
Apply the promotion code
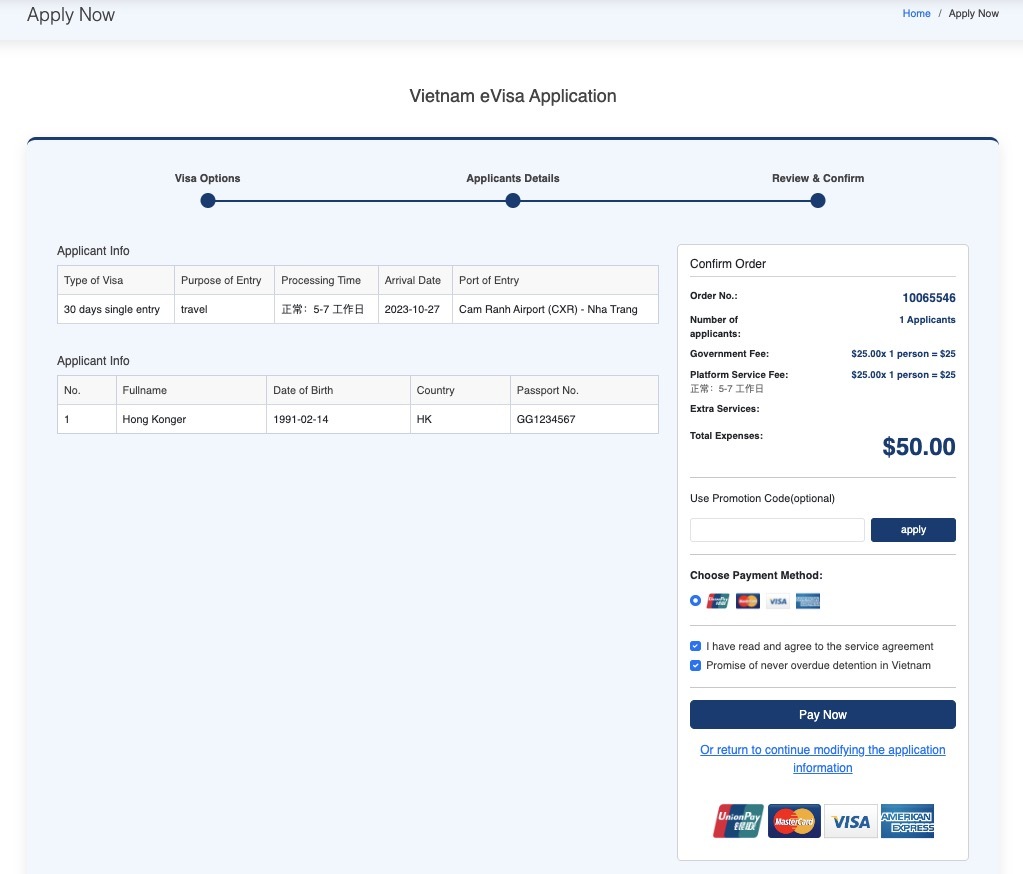tap(913, 530)
